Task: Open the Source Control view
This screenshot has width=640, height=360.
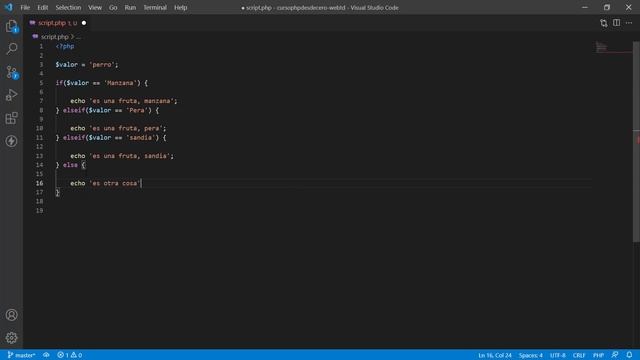Action: 11,72
